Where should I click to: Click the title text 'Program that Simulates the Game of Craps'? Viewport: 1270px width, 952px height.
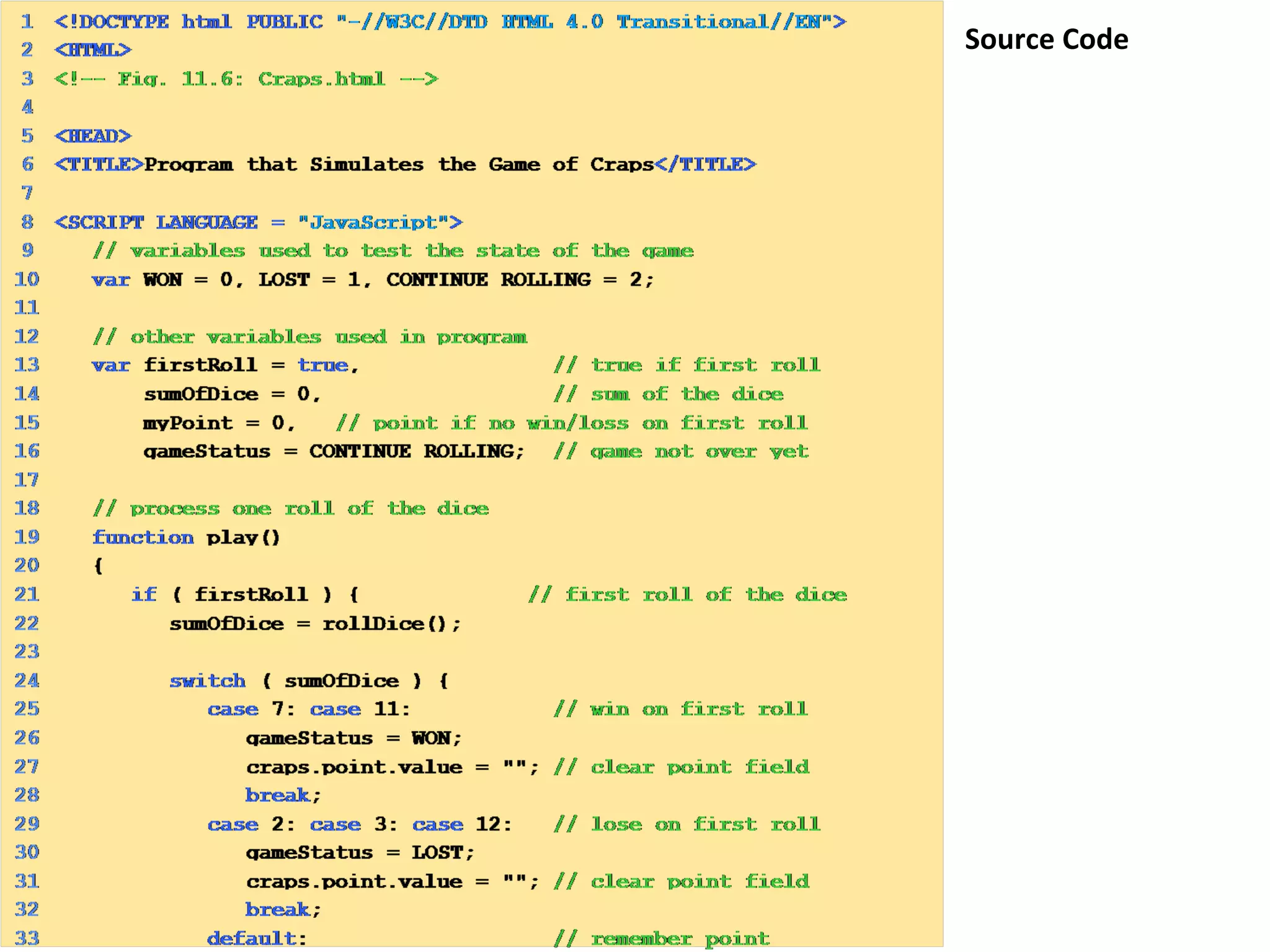click(399, 164)
